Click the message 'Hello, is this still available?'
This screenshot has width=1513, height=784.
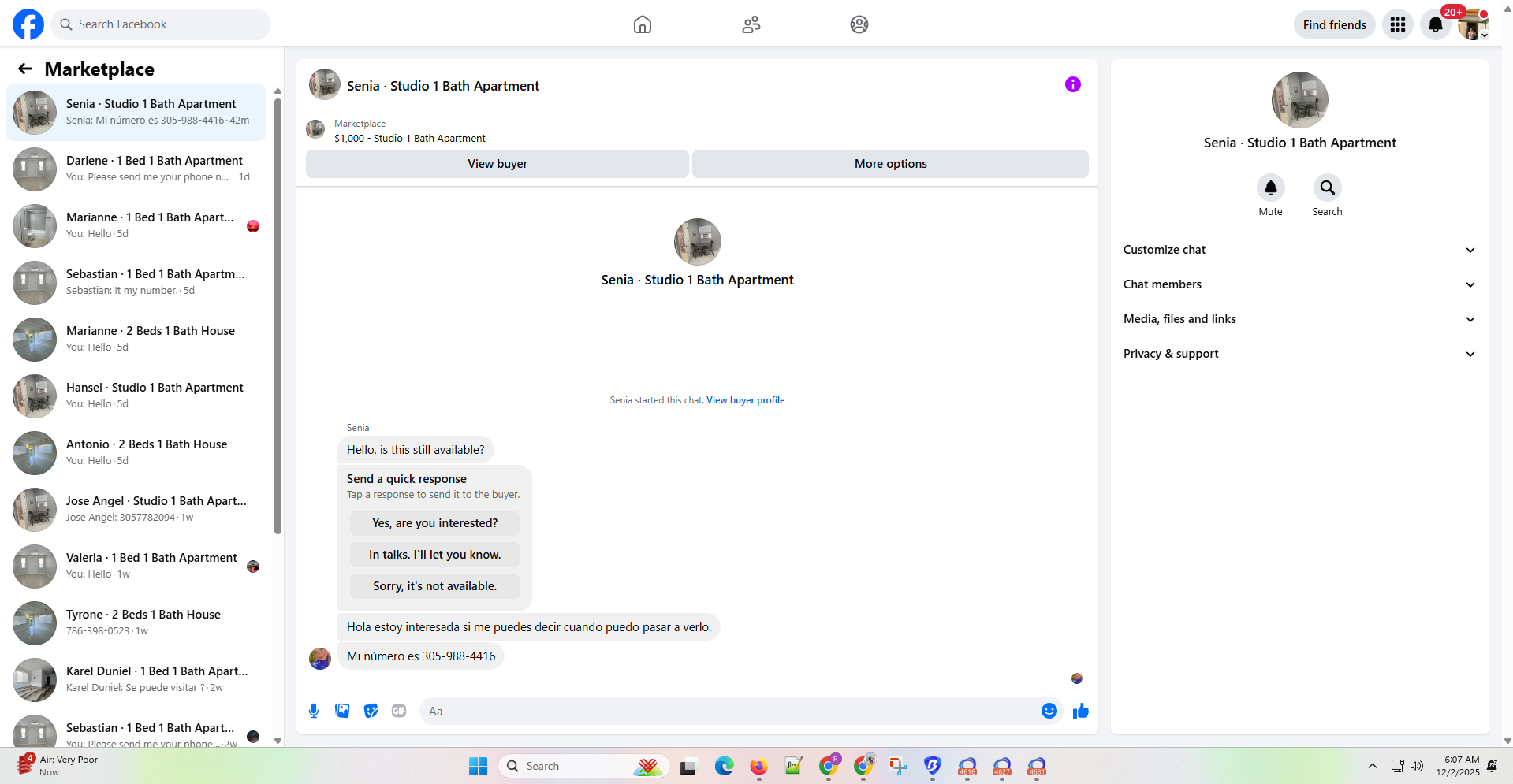(416, 450)
